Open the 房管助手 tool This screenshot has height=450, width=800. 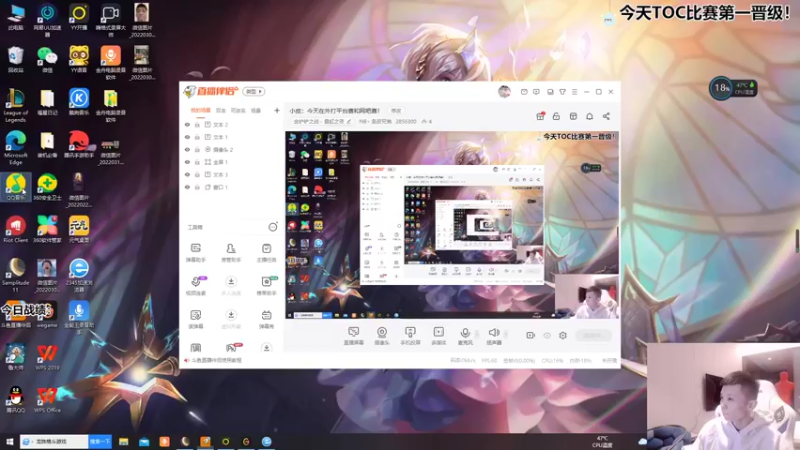tap(231, 253)
